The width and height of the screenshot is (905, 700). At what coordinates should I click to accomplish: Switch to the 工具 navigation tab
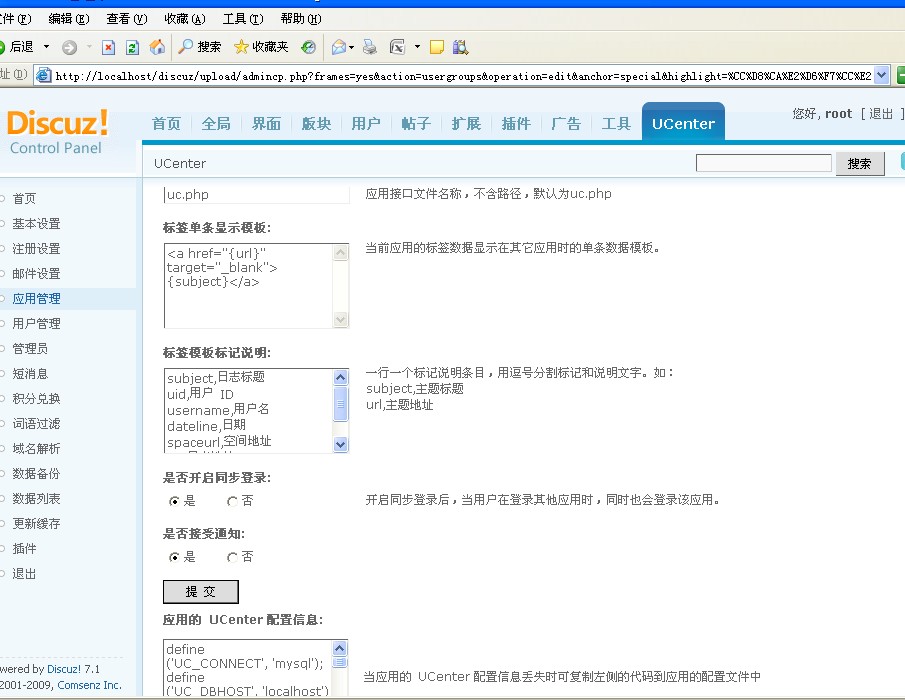(x=616, y=123)
